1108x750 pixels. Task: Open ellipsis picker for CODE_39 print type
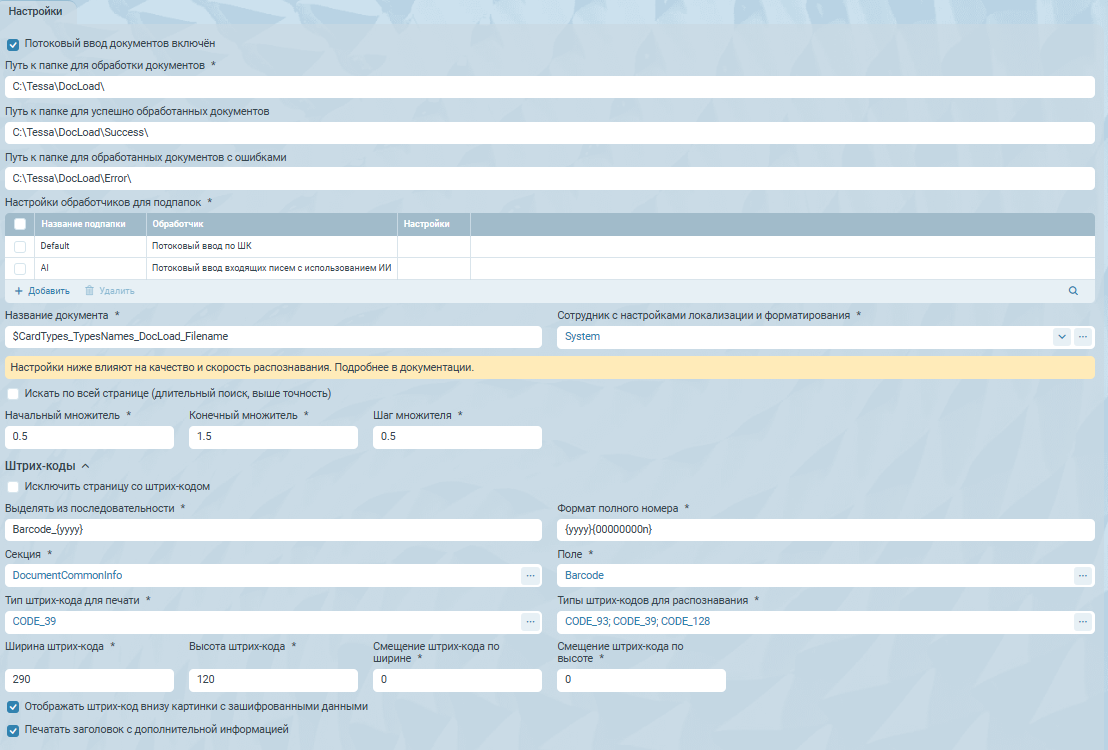[529, 622]
